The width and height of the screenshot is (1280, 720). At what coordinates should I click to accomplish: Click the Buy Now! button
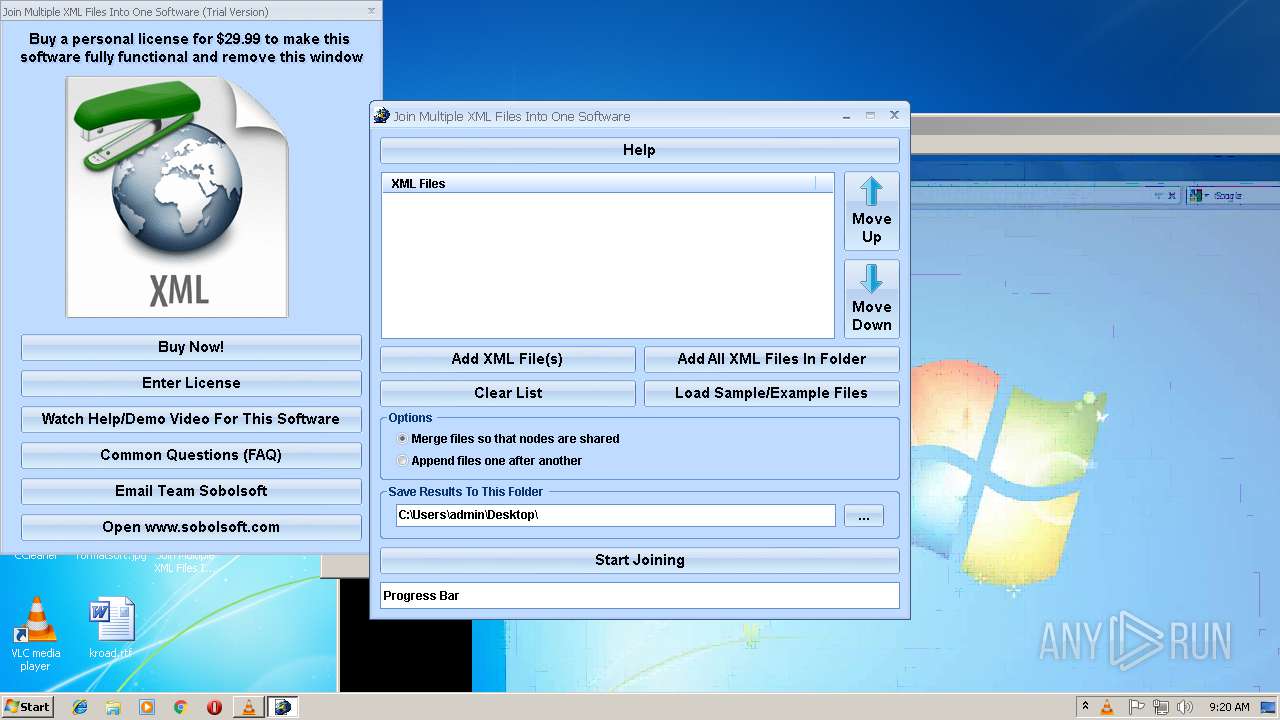[191, 347]
